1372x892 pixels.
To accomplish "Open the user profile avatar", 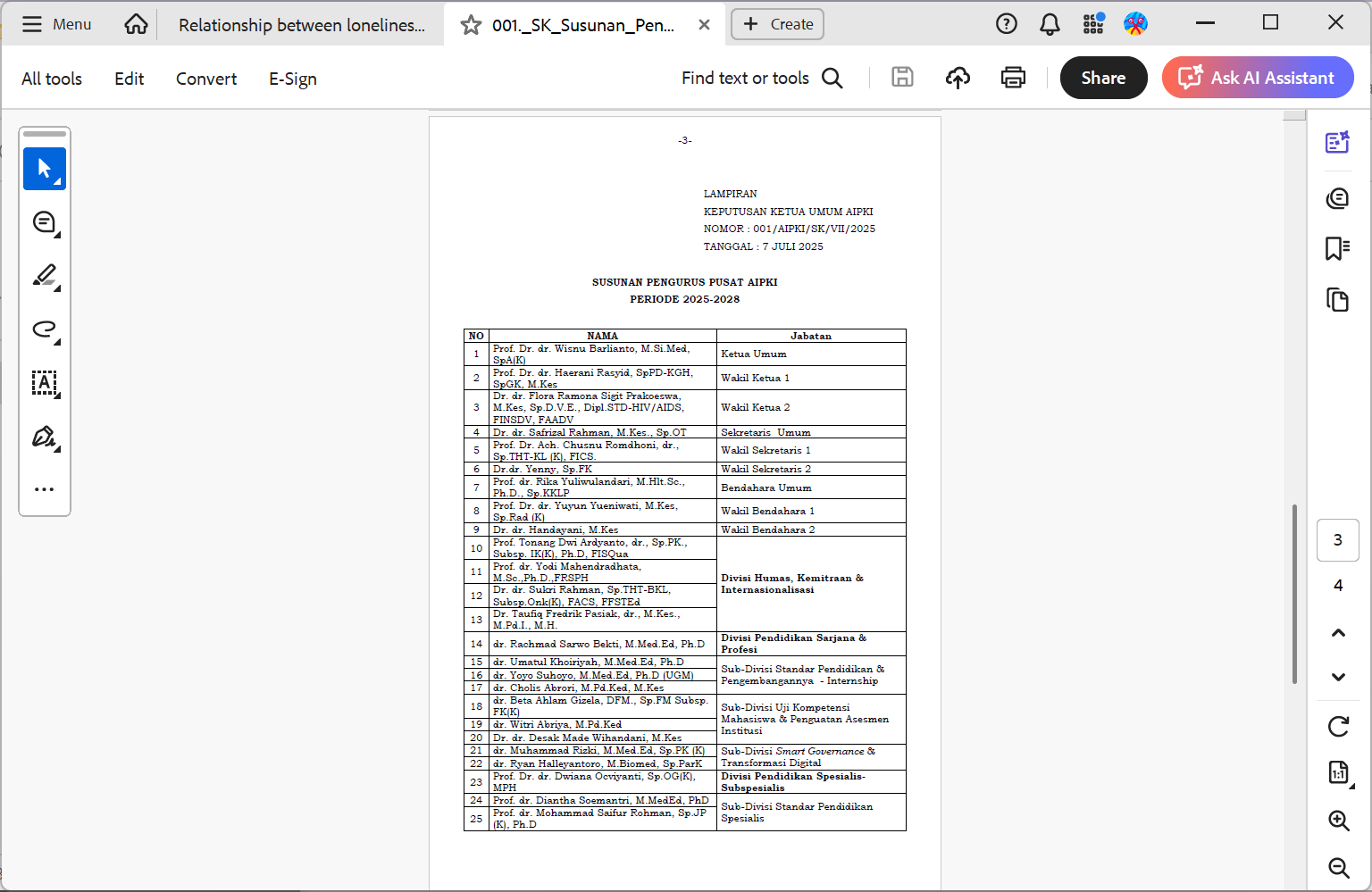I will pyautogui.click(x=1135, y=24).
